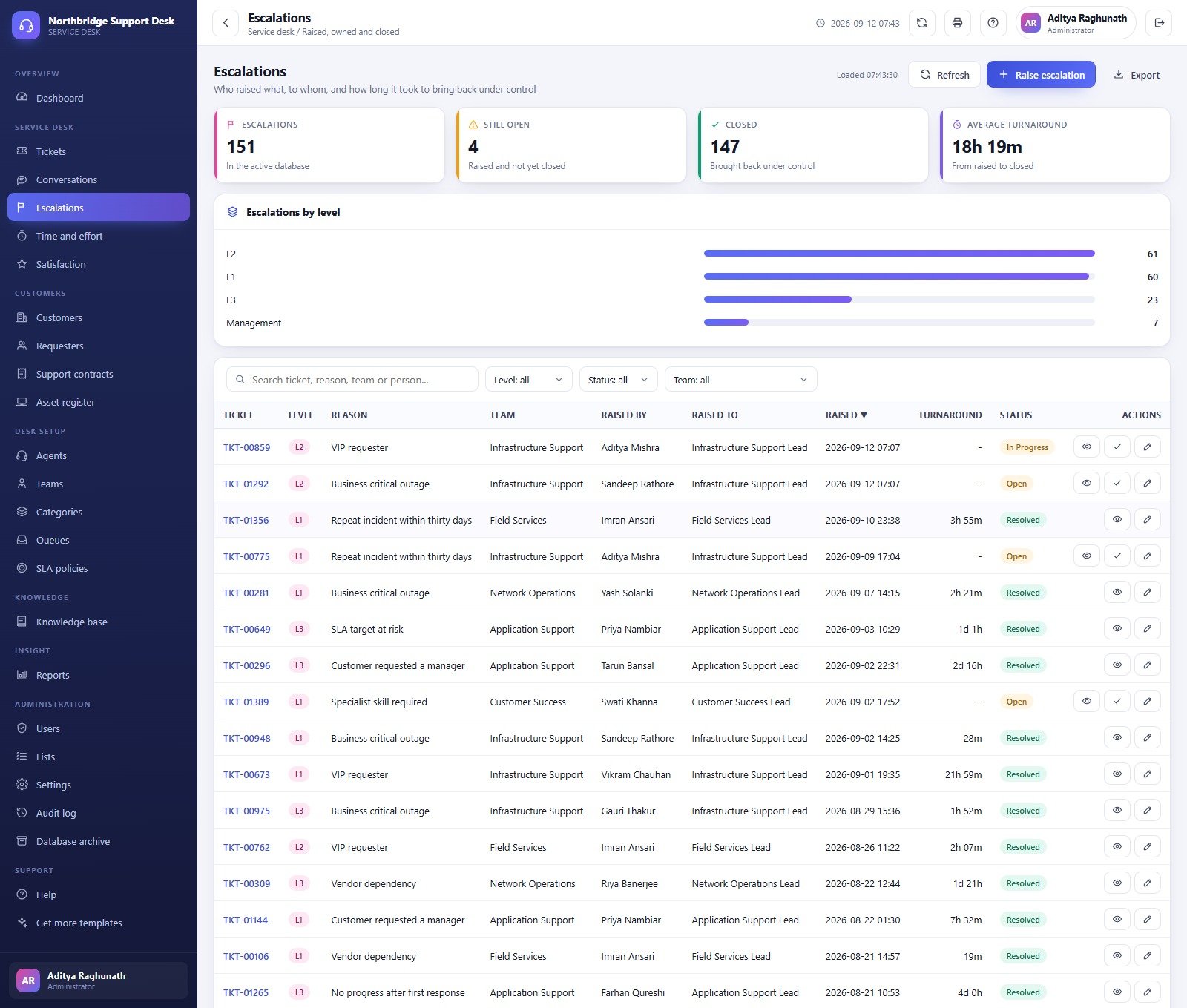Click the Ticket column header
This screenshot has height=1008, width=1187.
click(x=238, y=415)
